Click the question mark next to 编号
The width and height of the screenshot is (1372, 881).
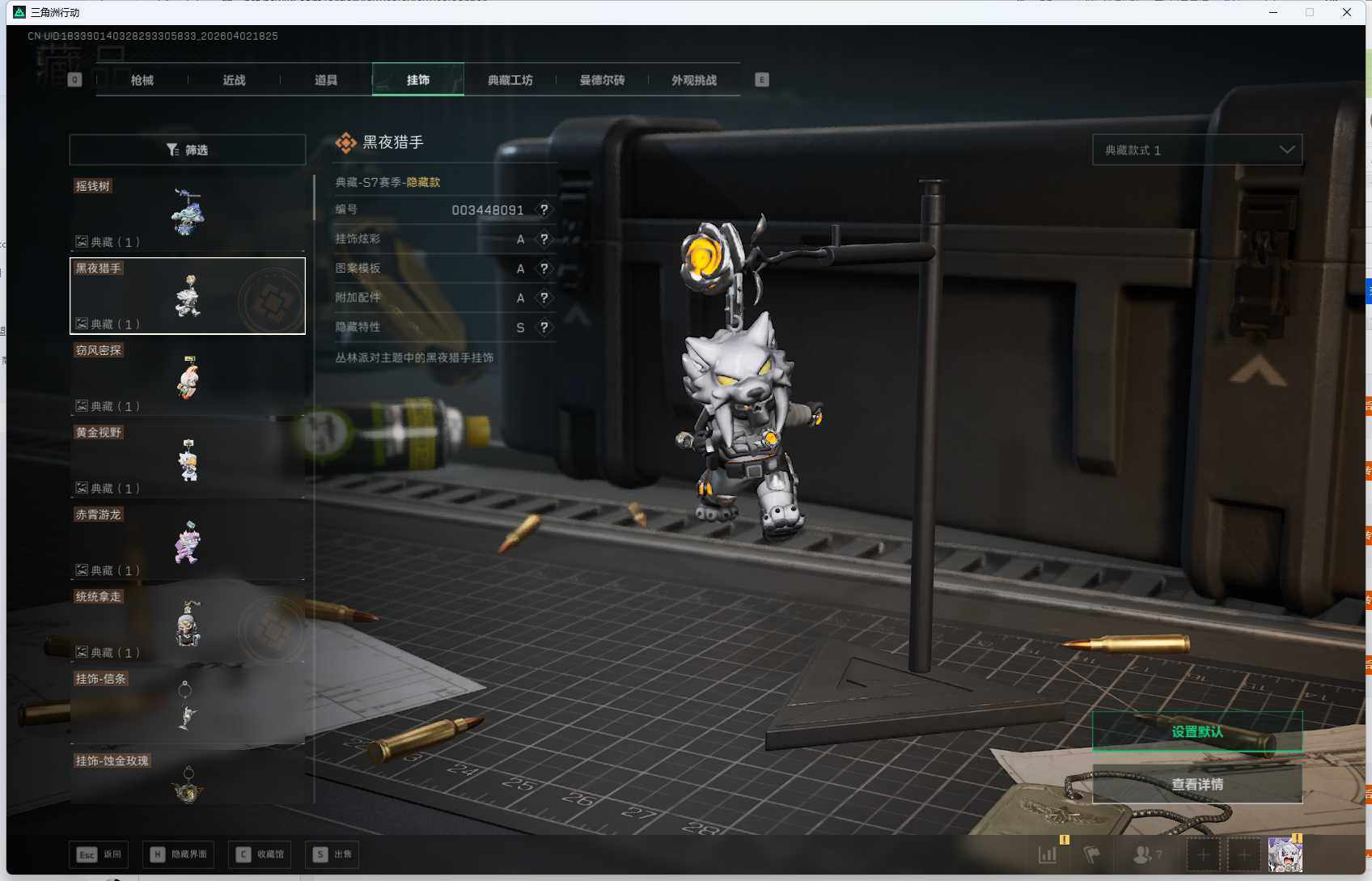(x=544, y=210)
